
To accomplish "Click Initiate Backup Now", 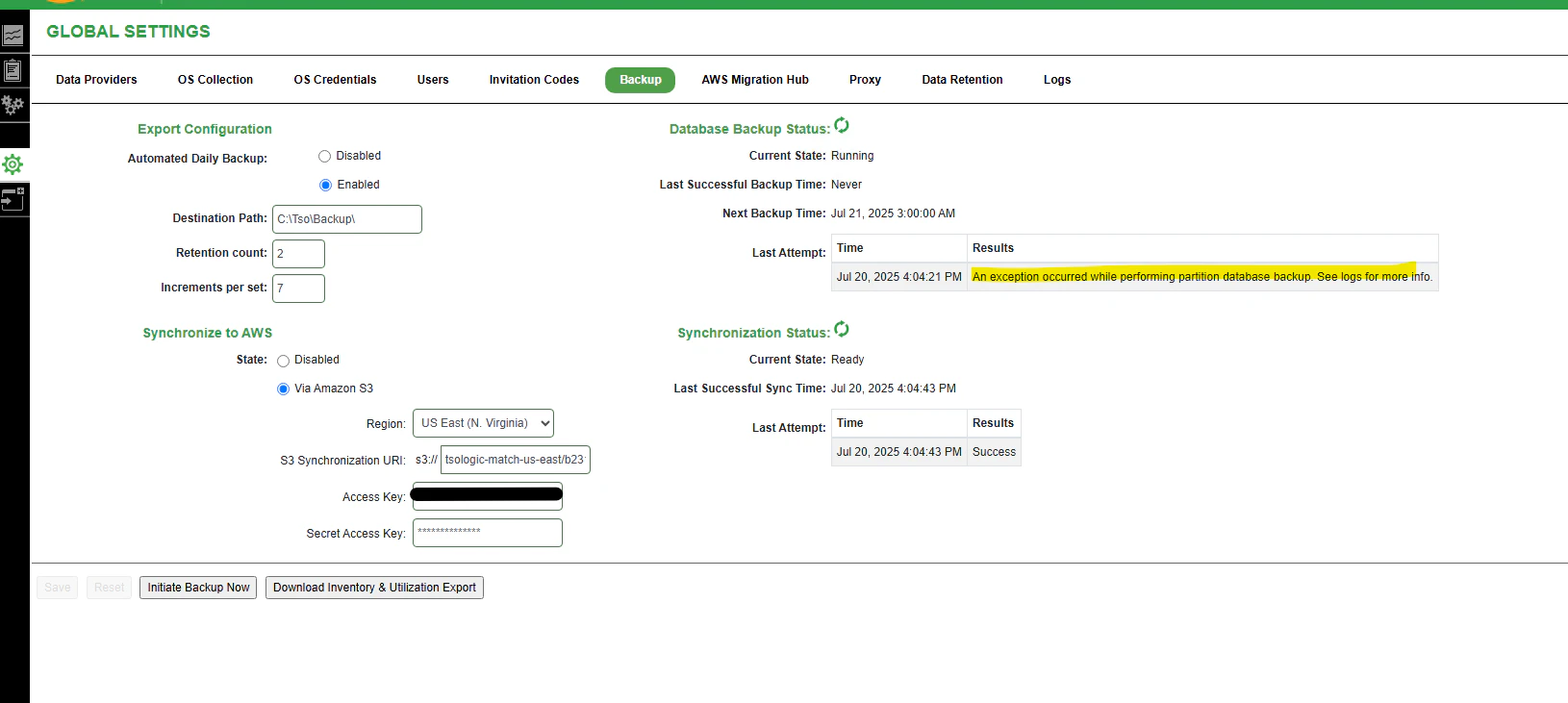I will 198,588.
